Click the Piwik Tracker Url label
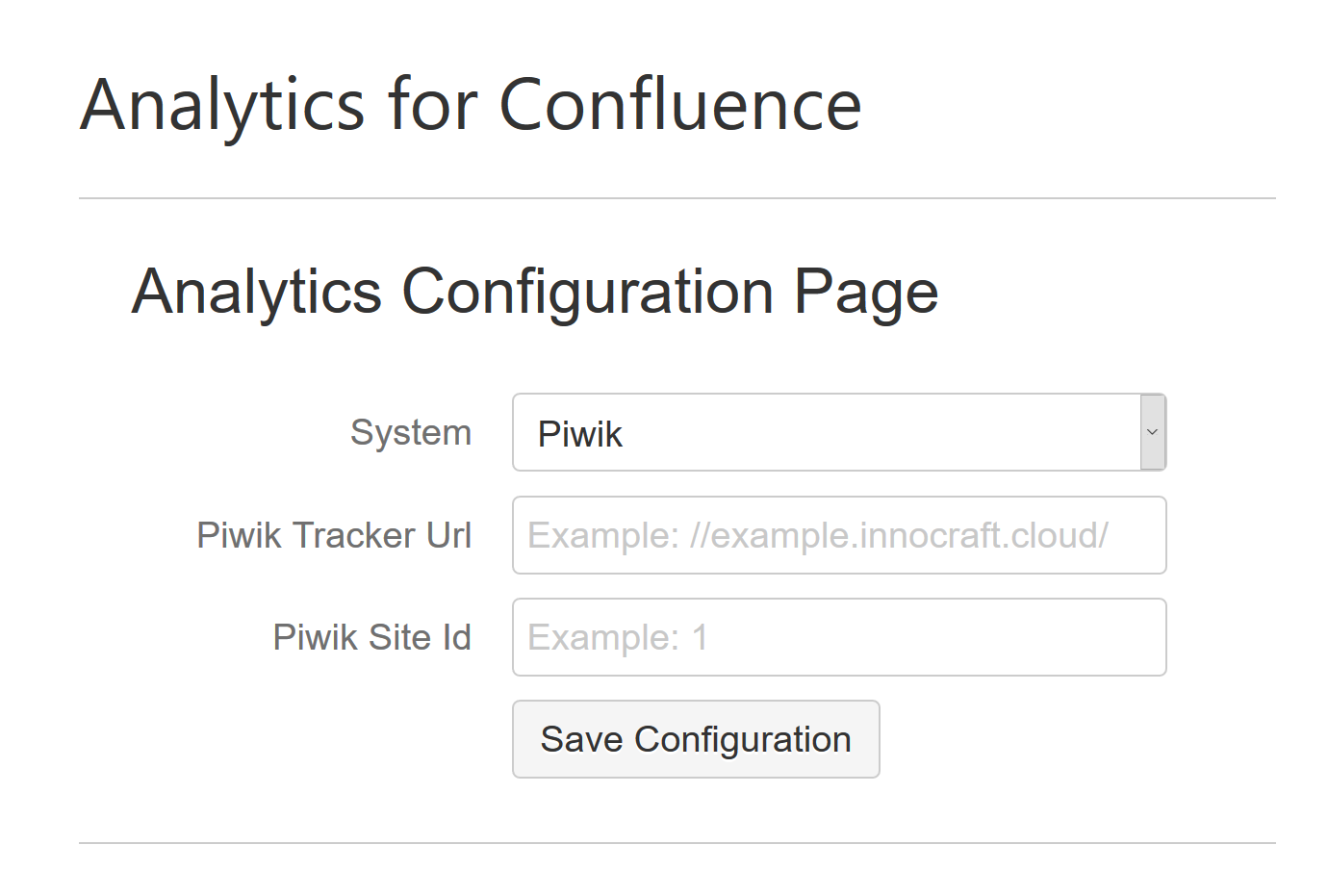This screenshot has width=1328, height=896. [334, 535]
